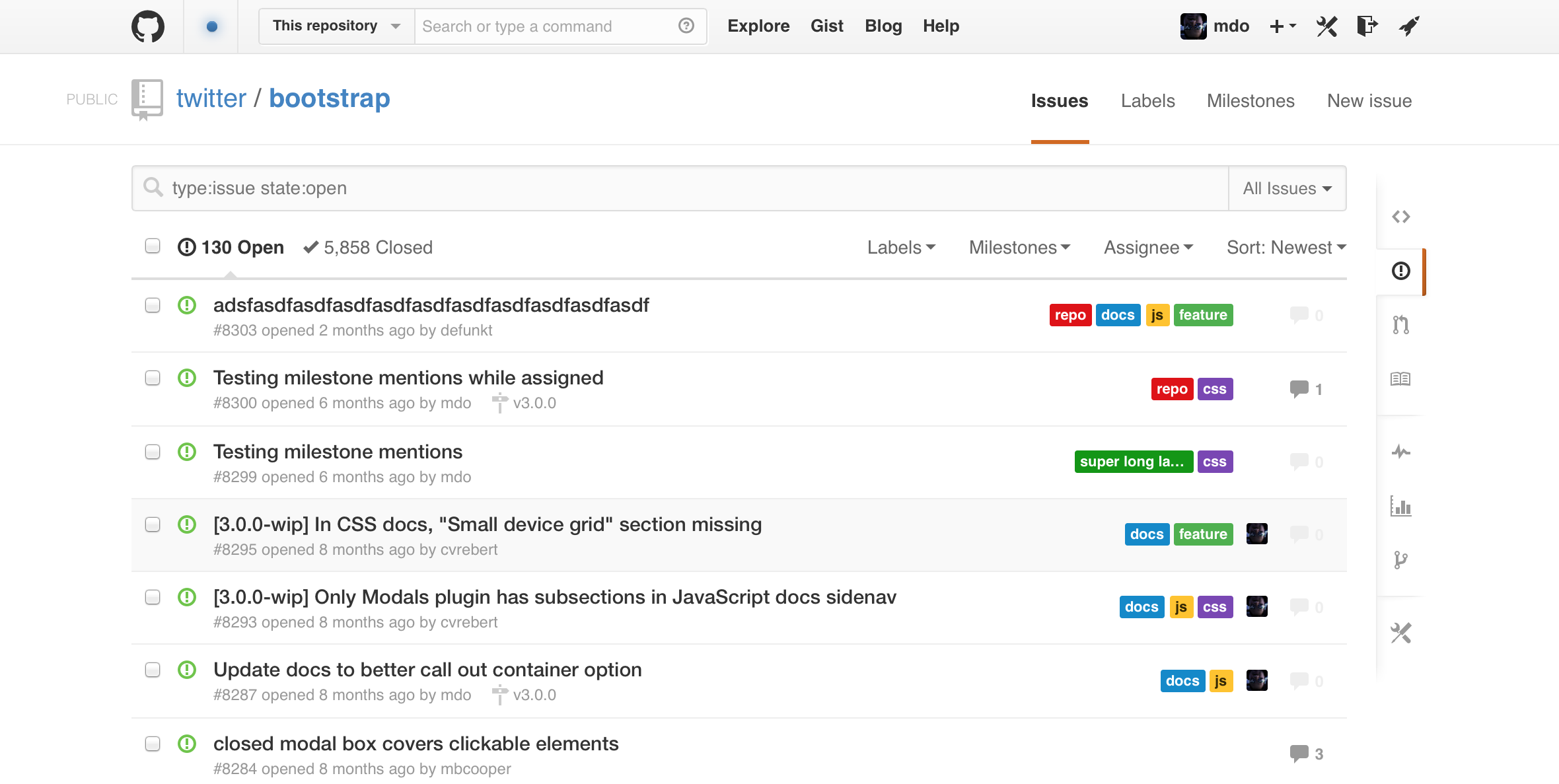
Task: Open Gist in top navigation
Action: tap(827, 26)
